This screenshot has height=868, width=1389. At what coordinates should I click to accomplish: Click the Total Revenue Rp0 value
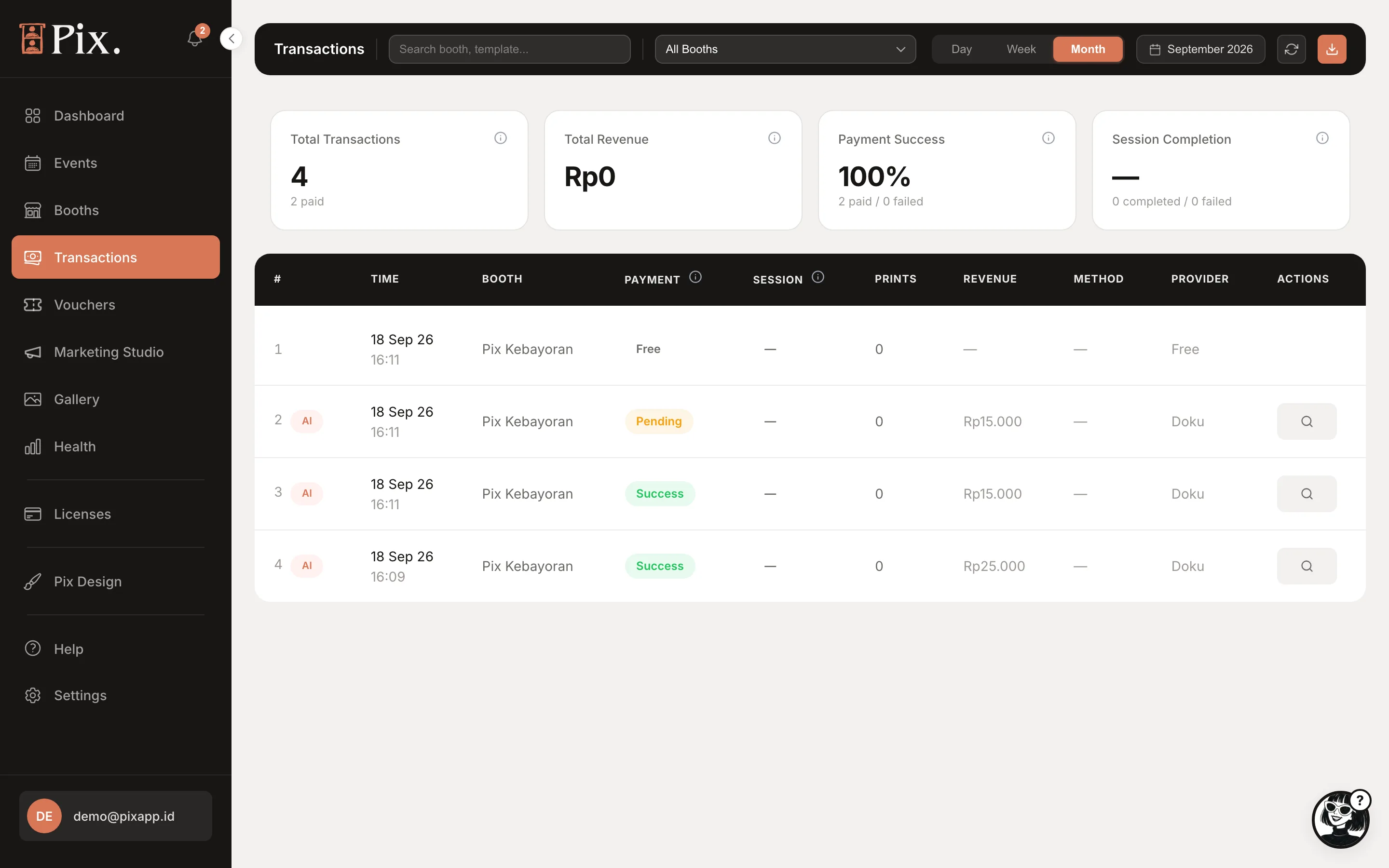(x=589, y=177)
